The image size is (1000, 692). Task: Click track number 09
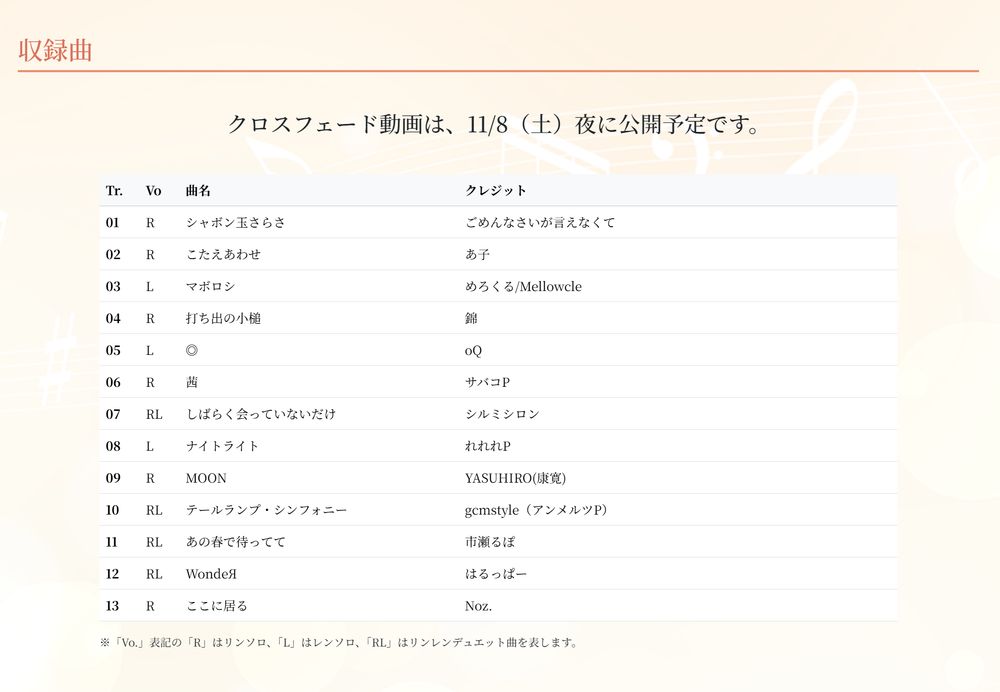click(x=113, y=478)
